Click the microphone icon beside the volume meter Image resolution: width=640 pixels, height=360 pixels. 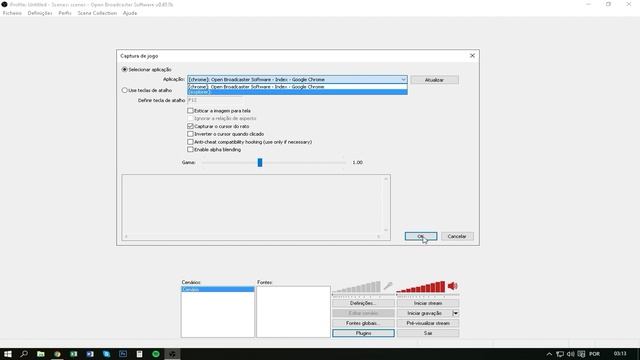(x=388, y=286)
